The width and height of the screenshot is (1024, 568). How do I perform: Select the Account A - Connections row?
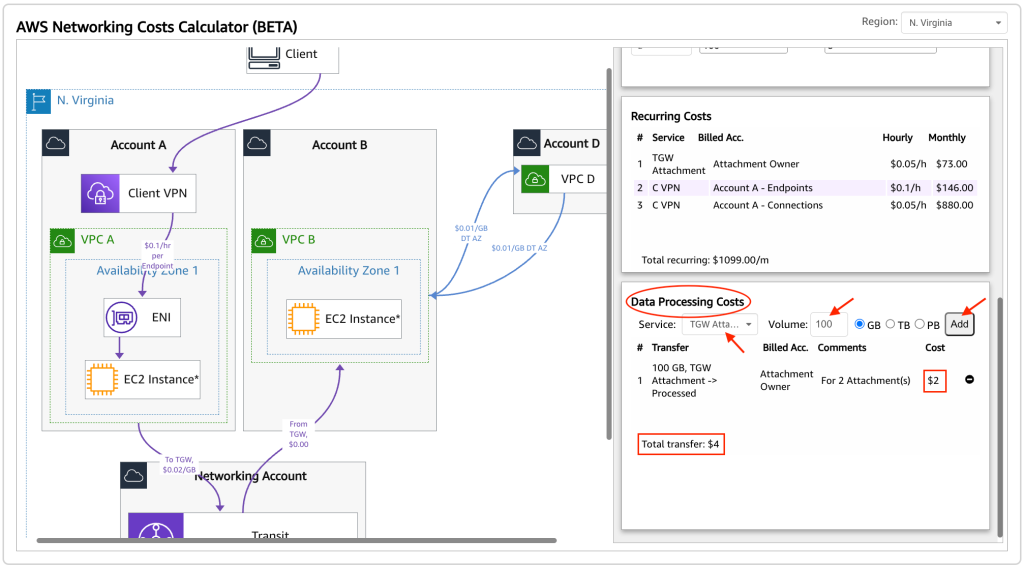pyautogui.click(x=805, y=205)
